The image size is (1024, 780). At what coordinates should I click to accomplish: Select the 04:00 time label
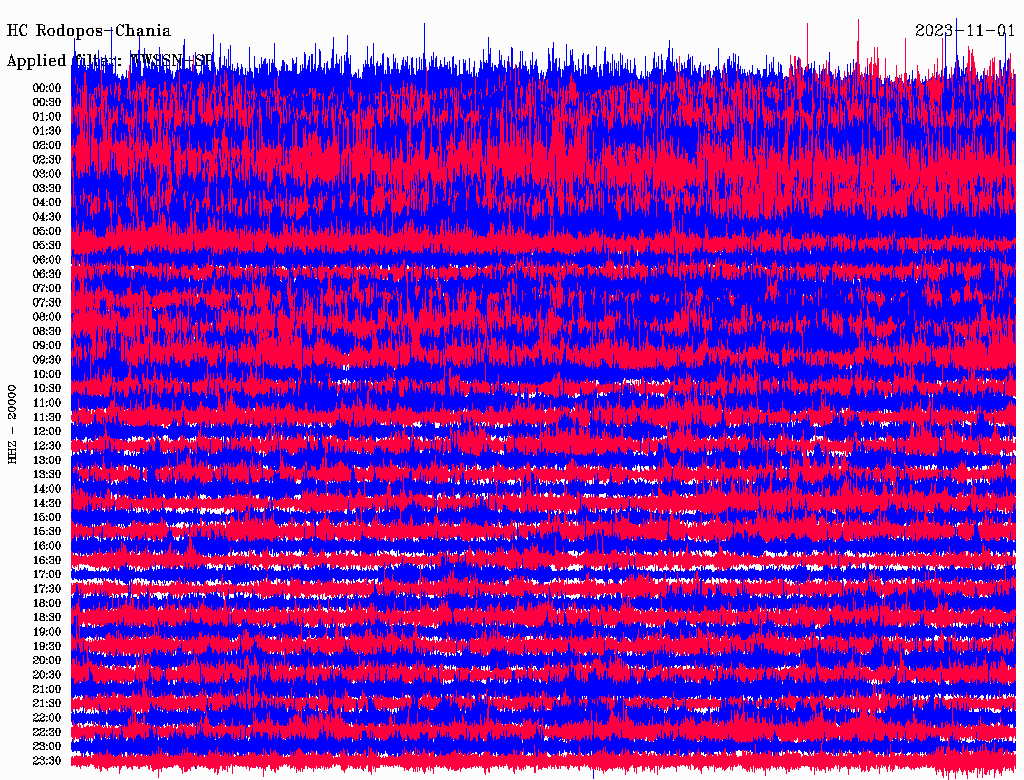click(x=46, y=203)
